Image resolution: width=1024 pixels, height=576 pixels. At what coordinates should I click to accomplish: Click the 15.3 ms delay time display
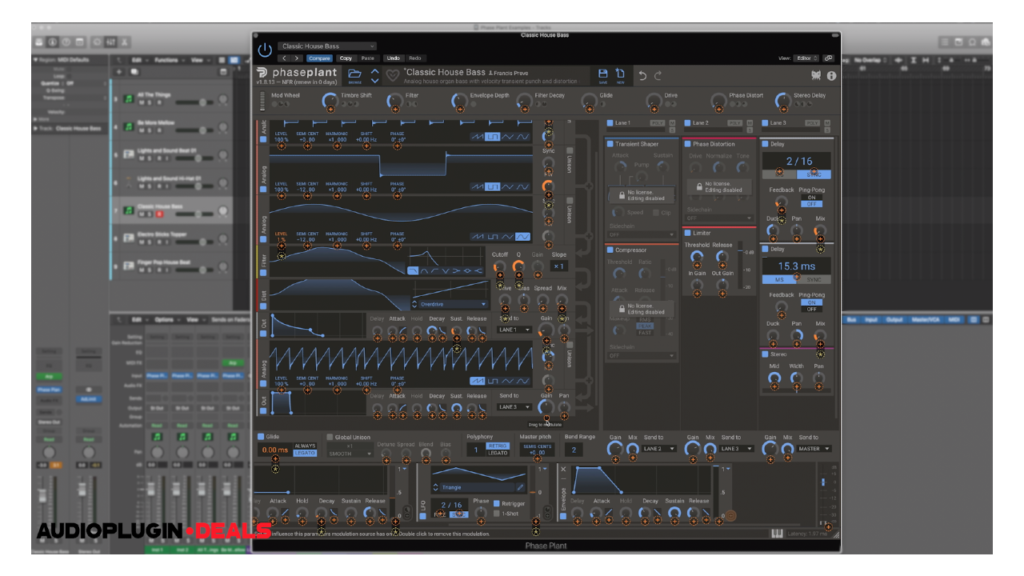pyautogui.click(x=795, y=266)
